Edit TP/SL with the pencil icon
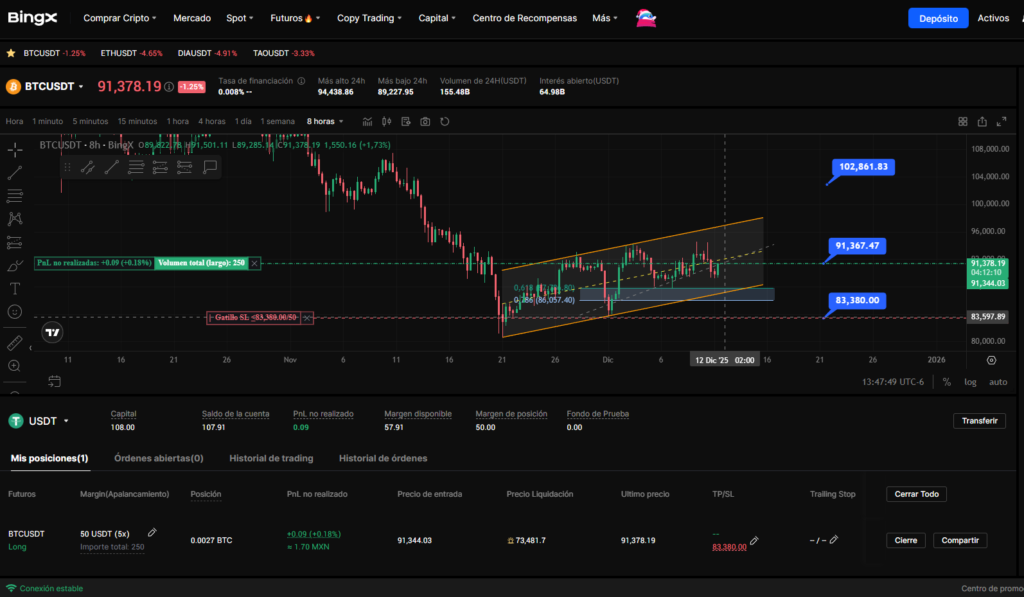 pos(754,541)
